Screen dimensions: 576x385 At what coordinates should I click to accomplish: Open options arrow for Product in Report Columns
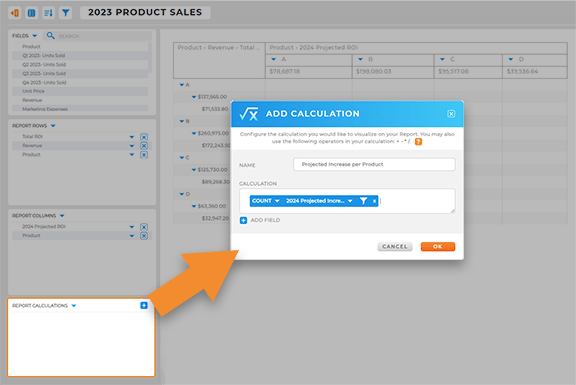(132, 236)
